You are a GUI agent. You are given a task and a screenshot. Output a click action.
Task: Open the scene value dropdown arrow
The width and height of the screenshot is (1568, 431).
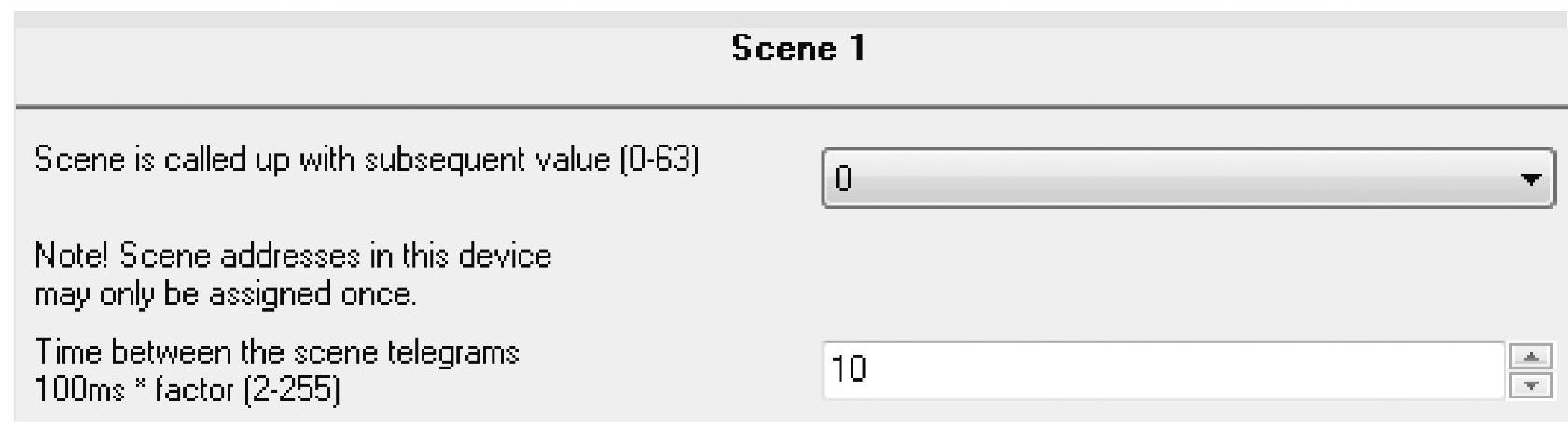(1530, 178)
